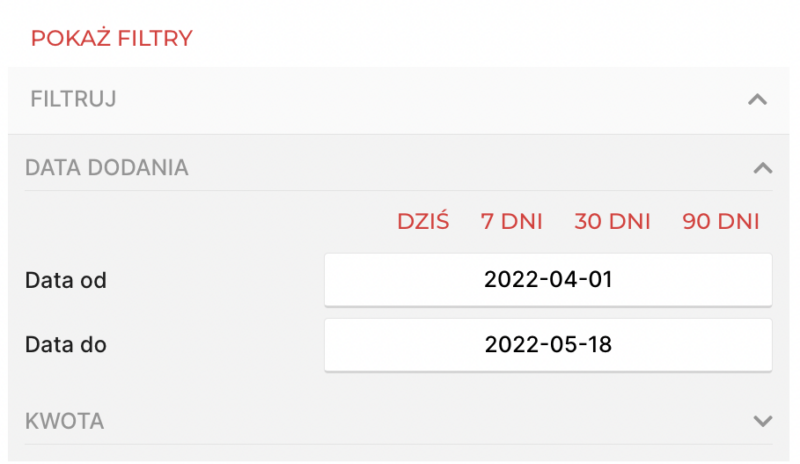
Task: Click the FILTRUJ header title
Action: pos(74,100)
